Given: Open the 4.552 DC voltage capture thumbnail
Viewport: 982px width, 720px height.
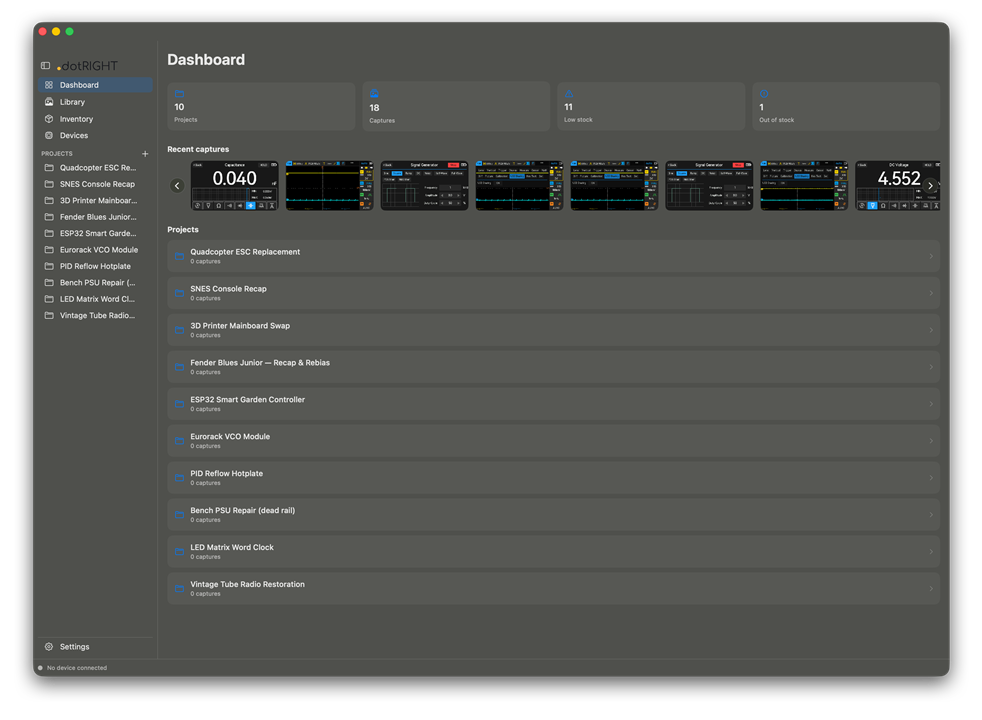Looking at the screenshot, I should coord(897,185).
